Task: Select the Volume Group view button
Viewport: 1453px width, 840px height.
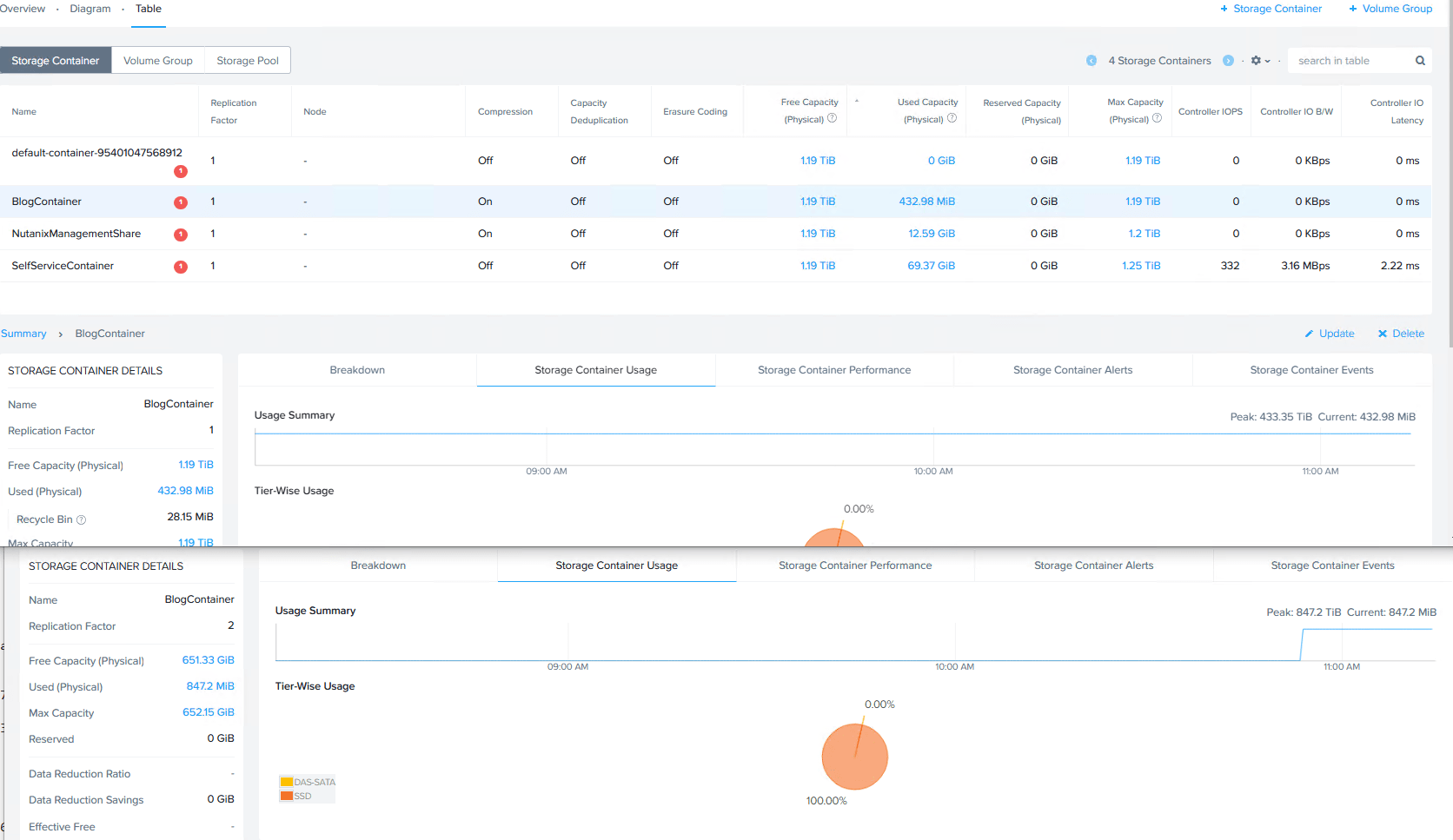Action: point(158,61)
